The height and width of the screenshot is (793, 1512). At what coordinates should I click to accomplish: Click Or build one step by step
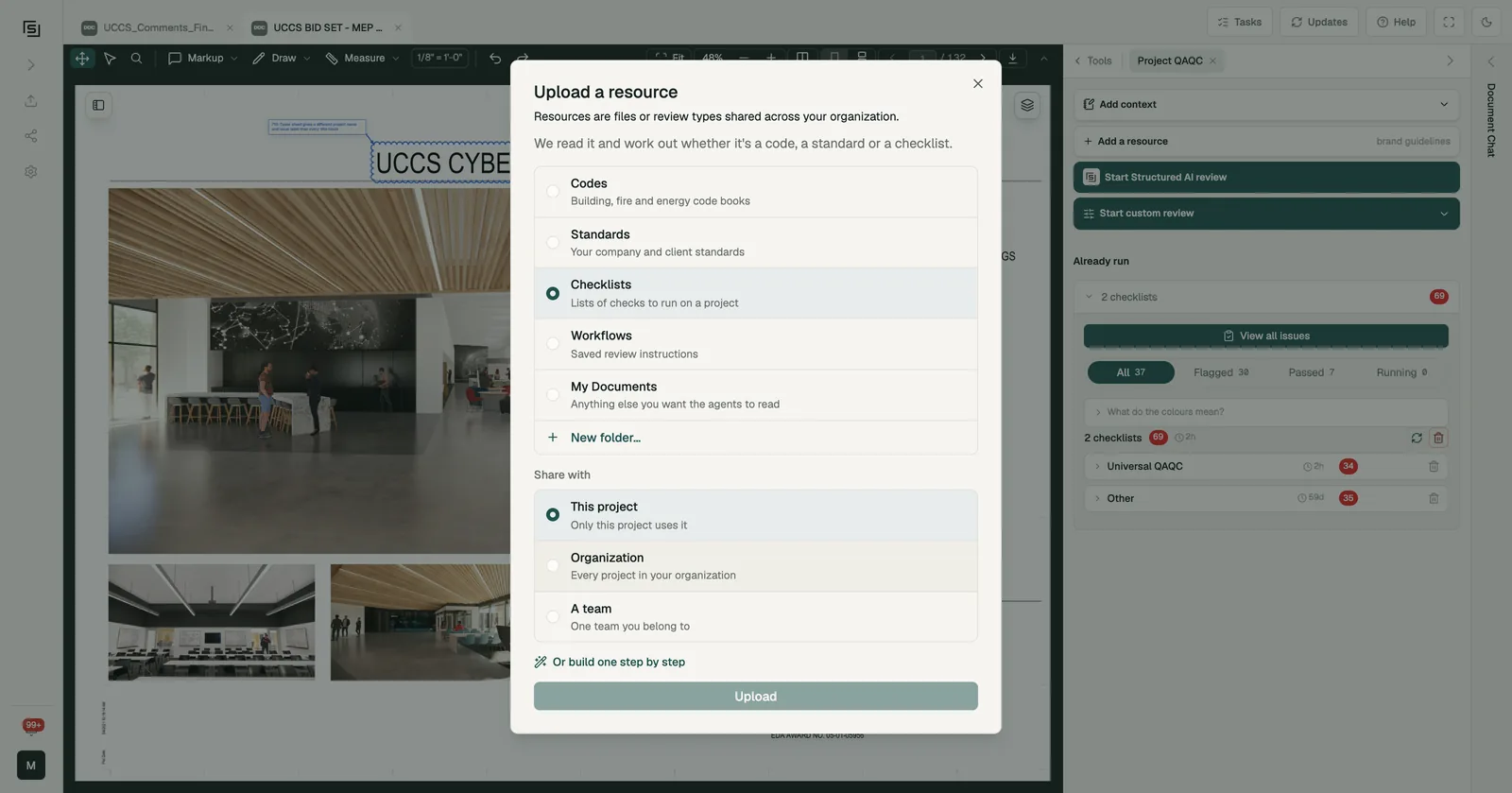(610, 662)
